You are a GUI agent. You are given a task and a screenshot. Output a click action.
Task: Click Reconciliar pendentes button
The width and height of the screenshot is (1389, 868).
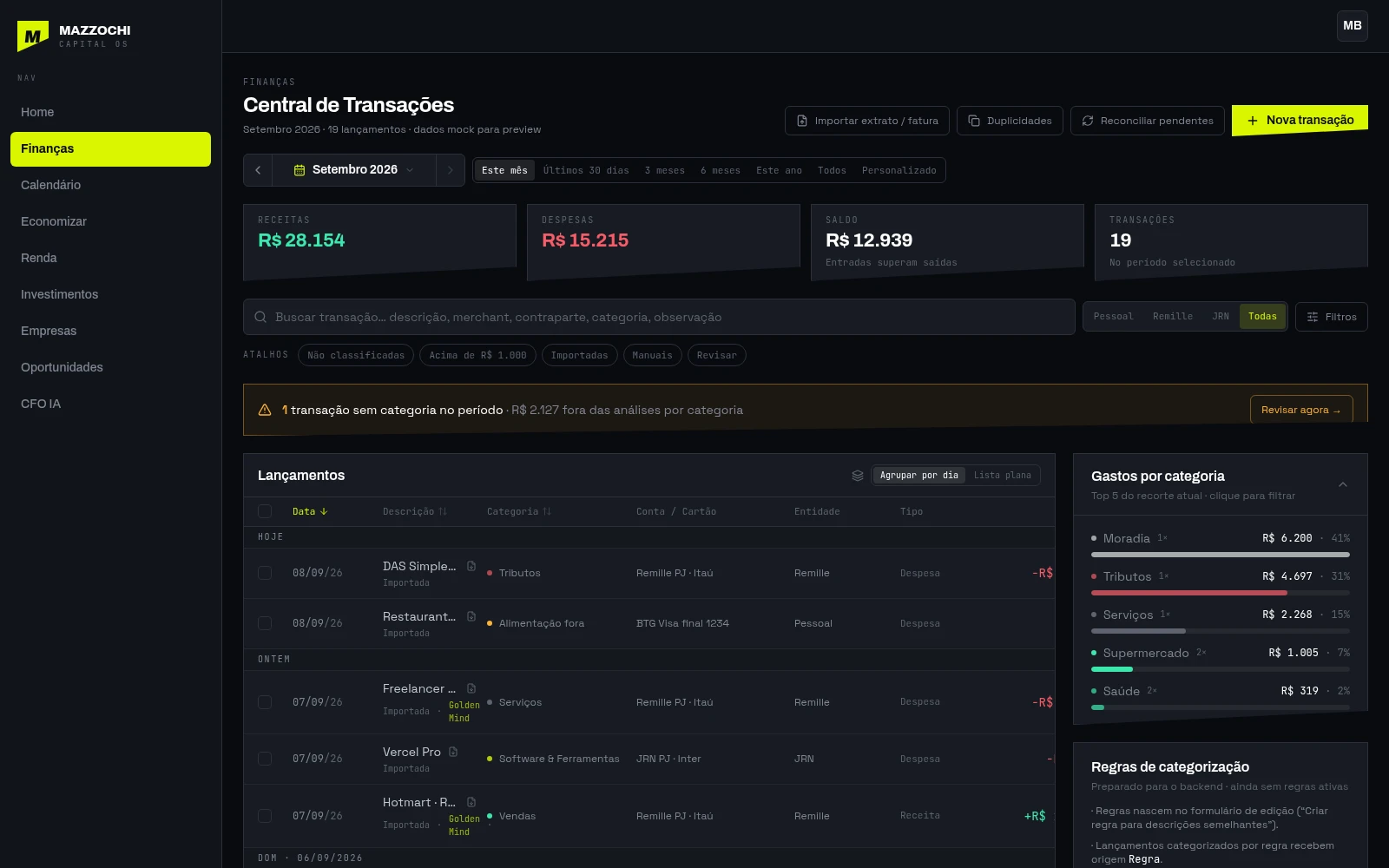click(x=1148, y=121)
